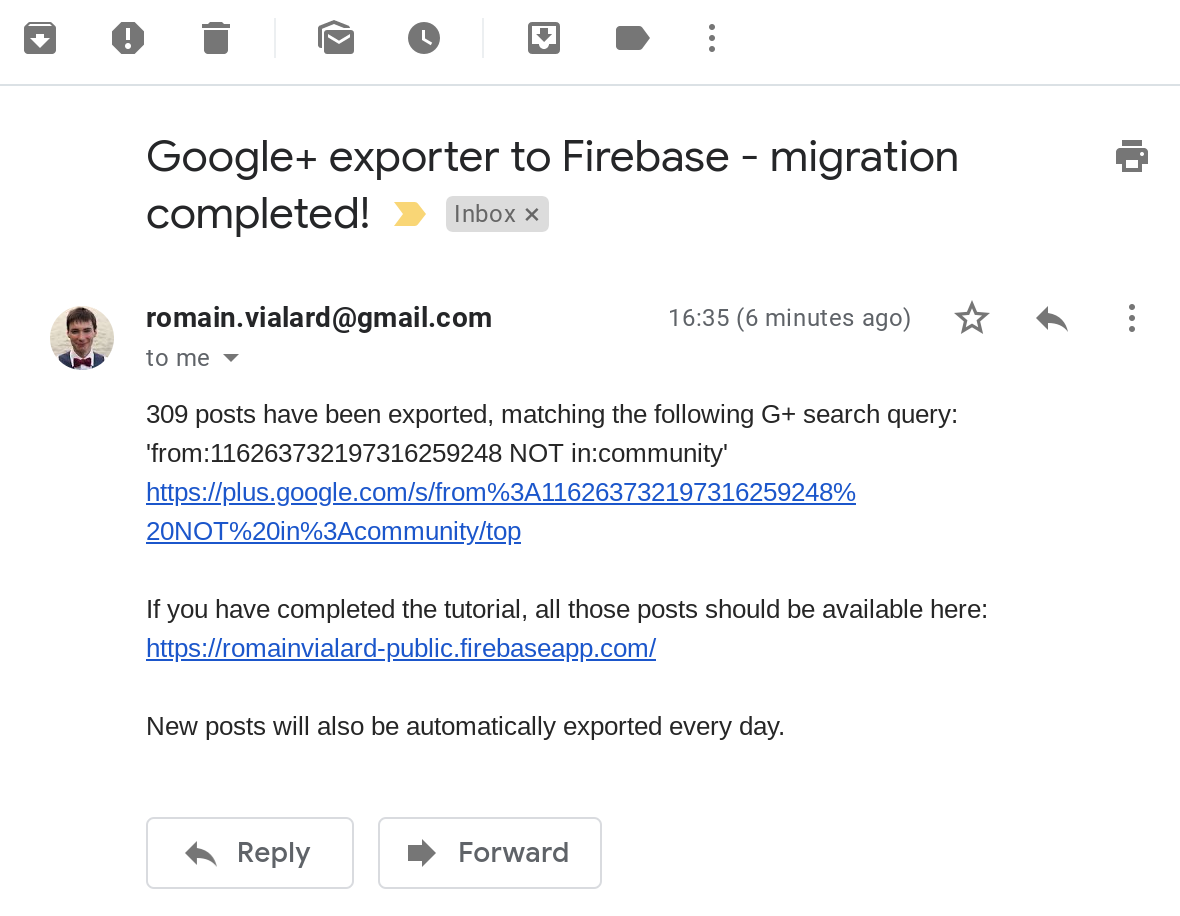1180x916 pixels.
Task: Open the plus.google.com search link
Action: (x=500, y=493)
